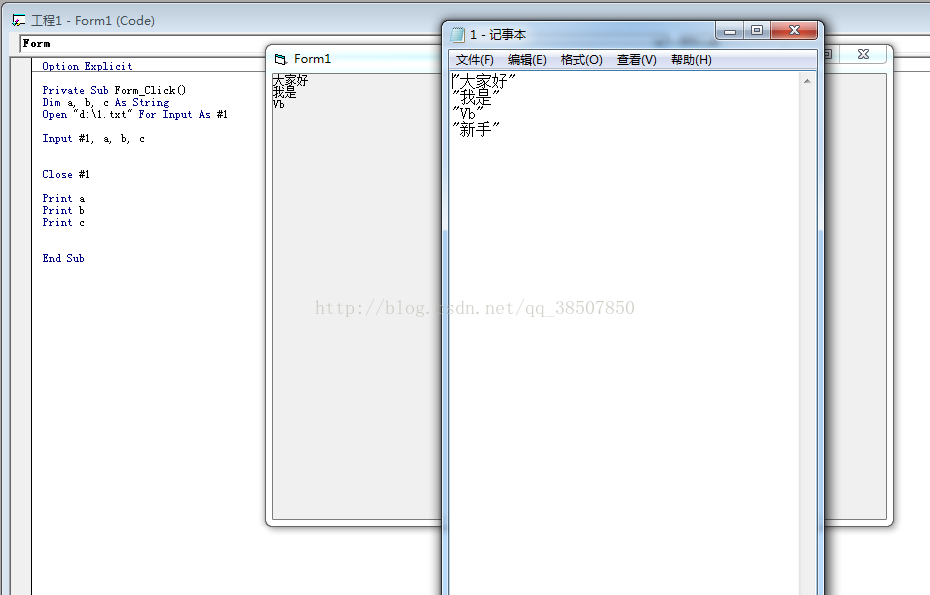Click the Print c line in code
Image resolution: width=930 pixels, height=595 pixels.
pos(63,222)
